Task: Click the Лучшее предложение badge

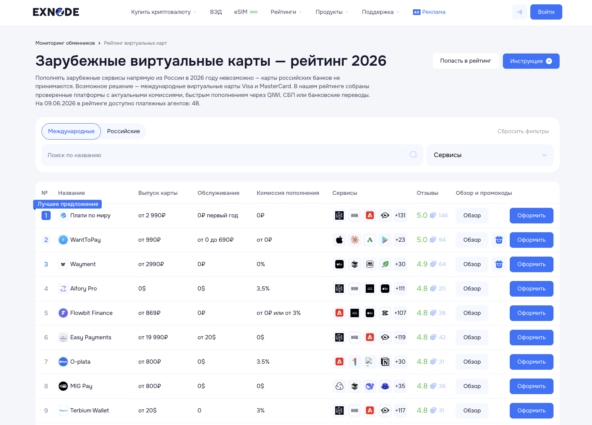Action: coord(68,204)
